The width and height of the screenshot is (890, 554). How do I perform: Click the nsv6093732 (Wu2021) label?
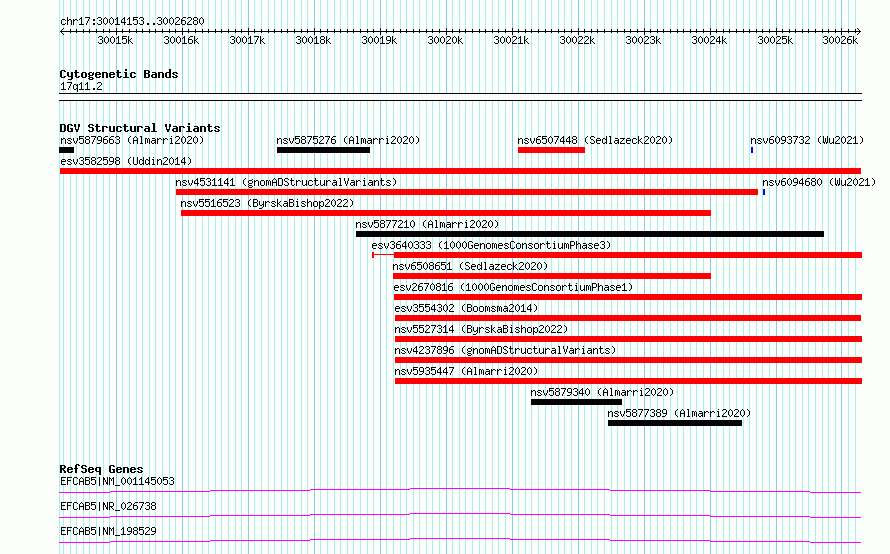(x=807, y=140)
